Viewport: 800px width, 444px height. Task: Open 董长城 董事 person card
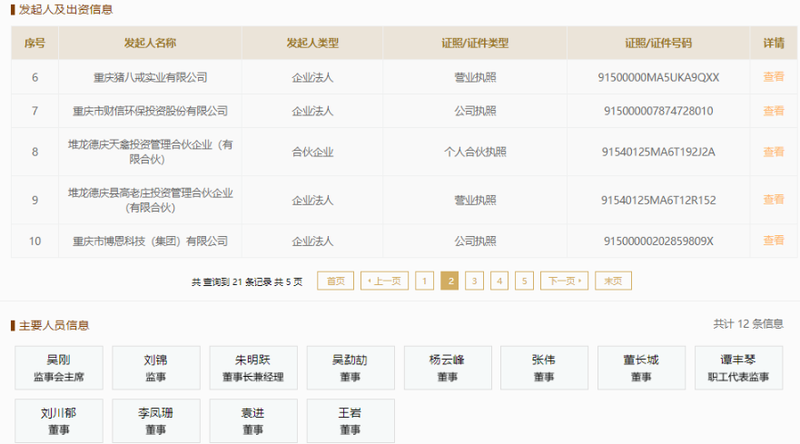(x=641, y=368)
